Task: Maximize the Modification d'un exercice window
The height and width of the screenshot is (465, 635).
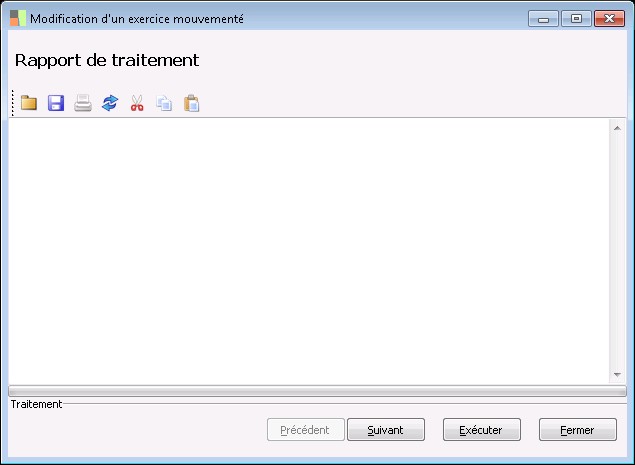Action: (x=576, y=19)
